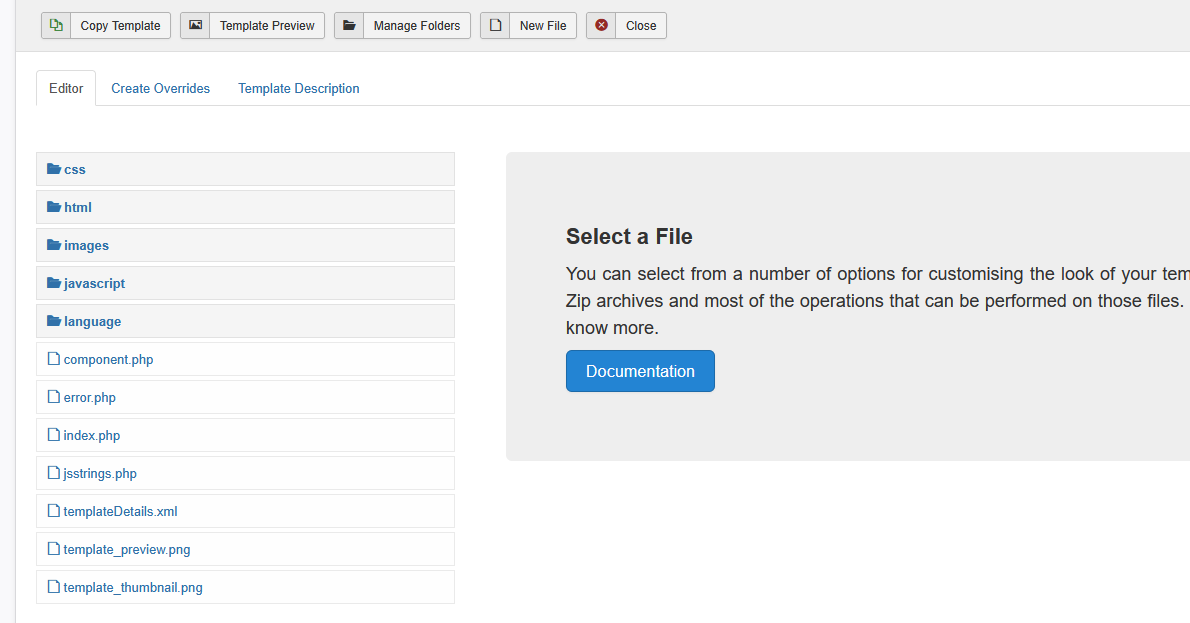Switch to the Create Overrides tab
This screenshot has height=623, width=1190.
[x=160, y=89]
